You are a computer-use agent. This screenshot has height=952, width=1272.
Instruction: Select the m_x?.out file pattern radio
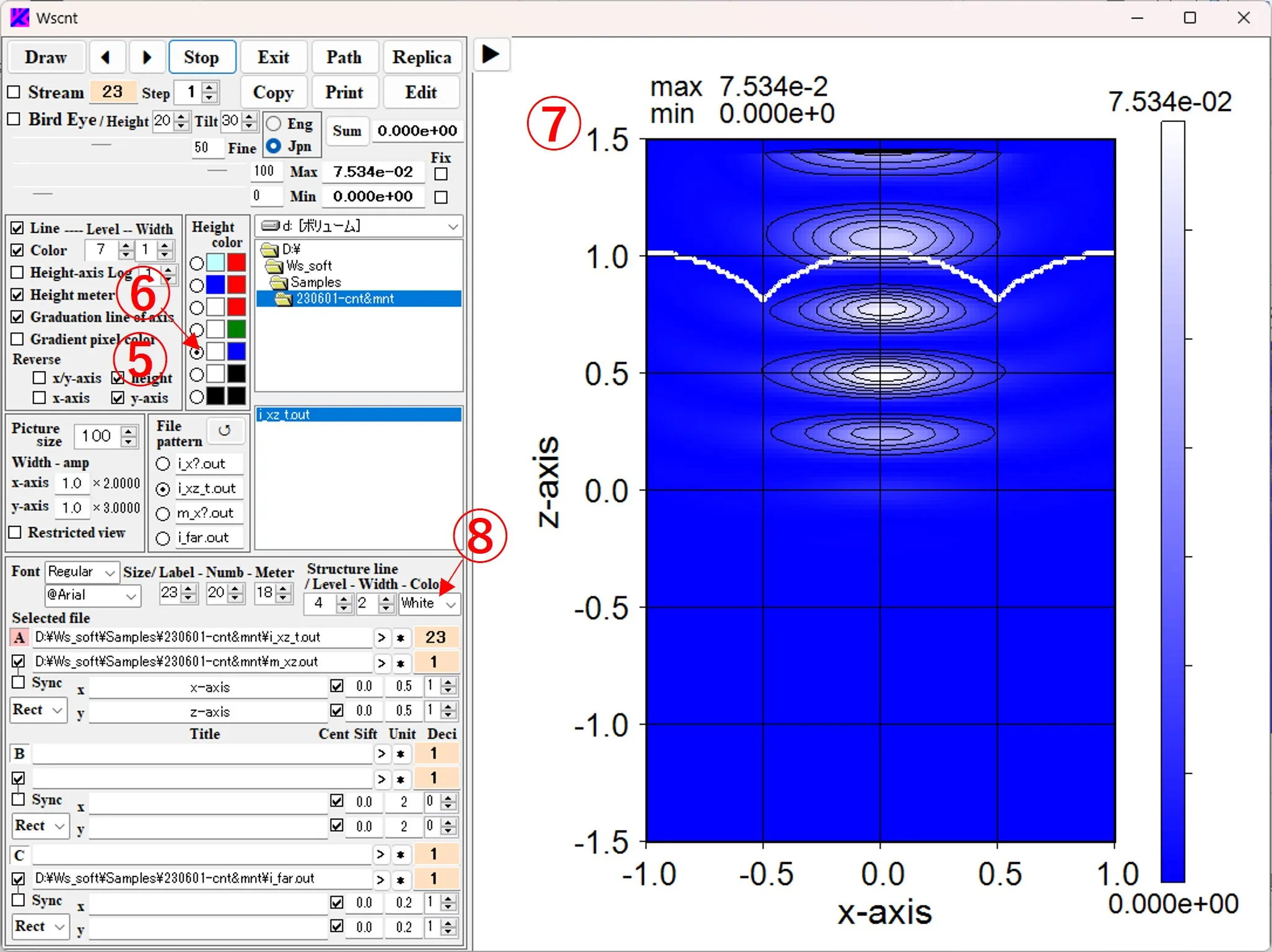coord(163,514)
